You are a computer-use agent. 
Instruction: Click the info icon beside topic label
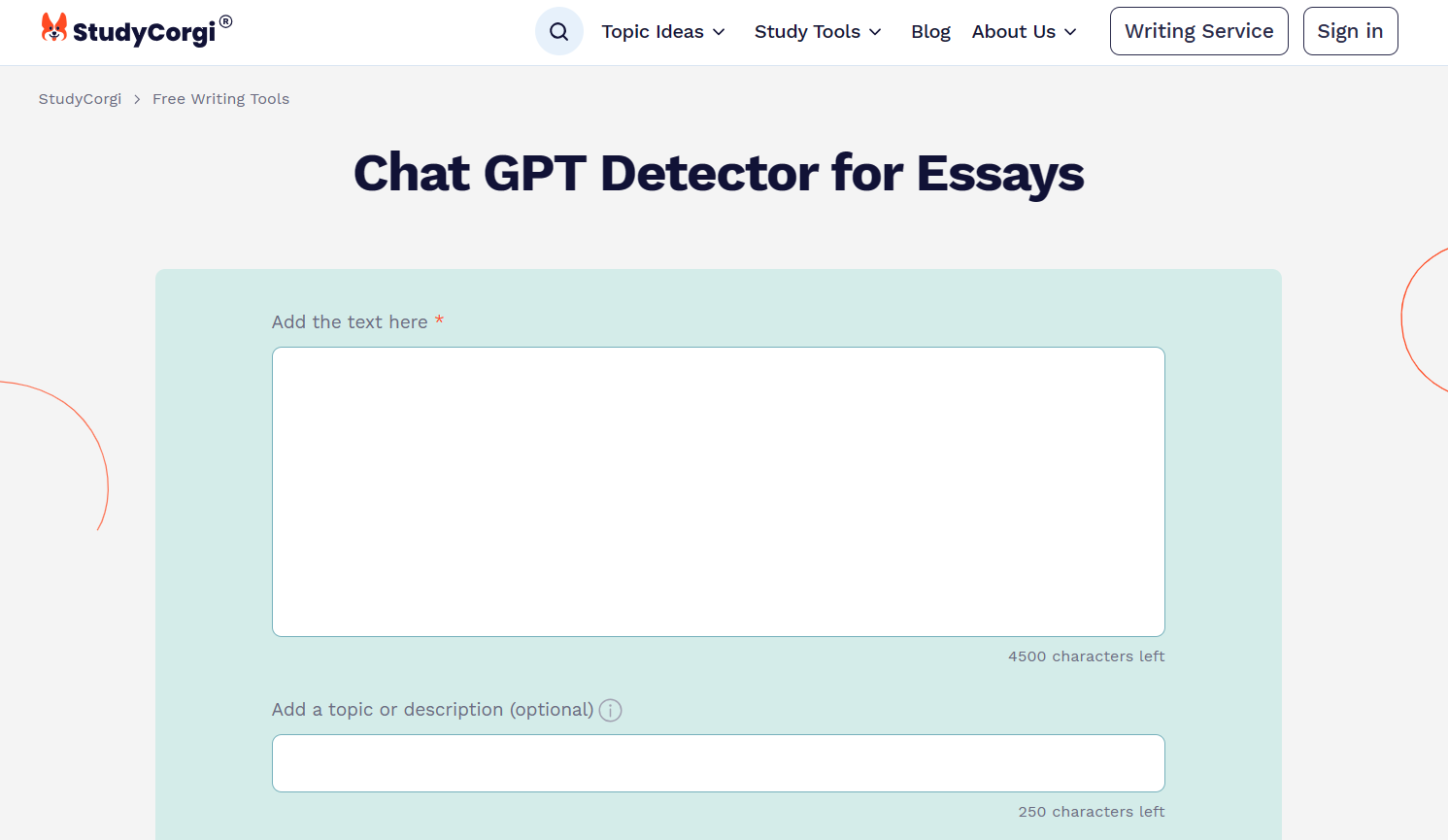tap(610, 710)
